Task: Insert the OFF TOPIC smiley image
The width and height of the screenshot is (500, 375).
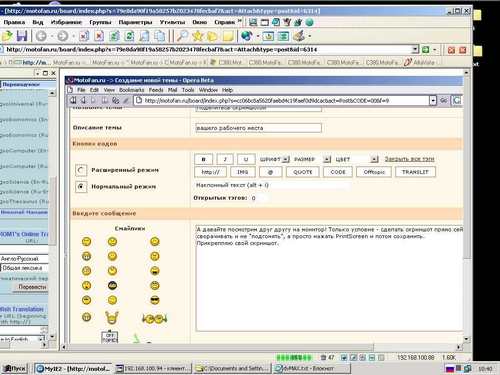Action: tap(110, 337)
